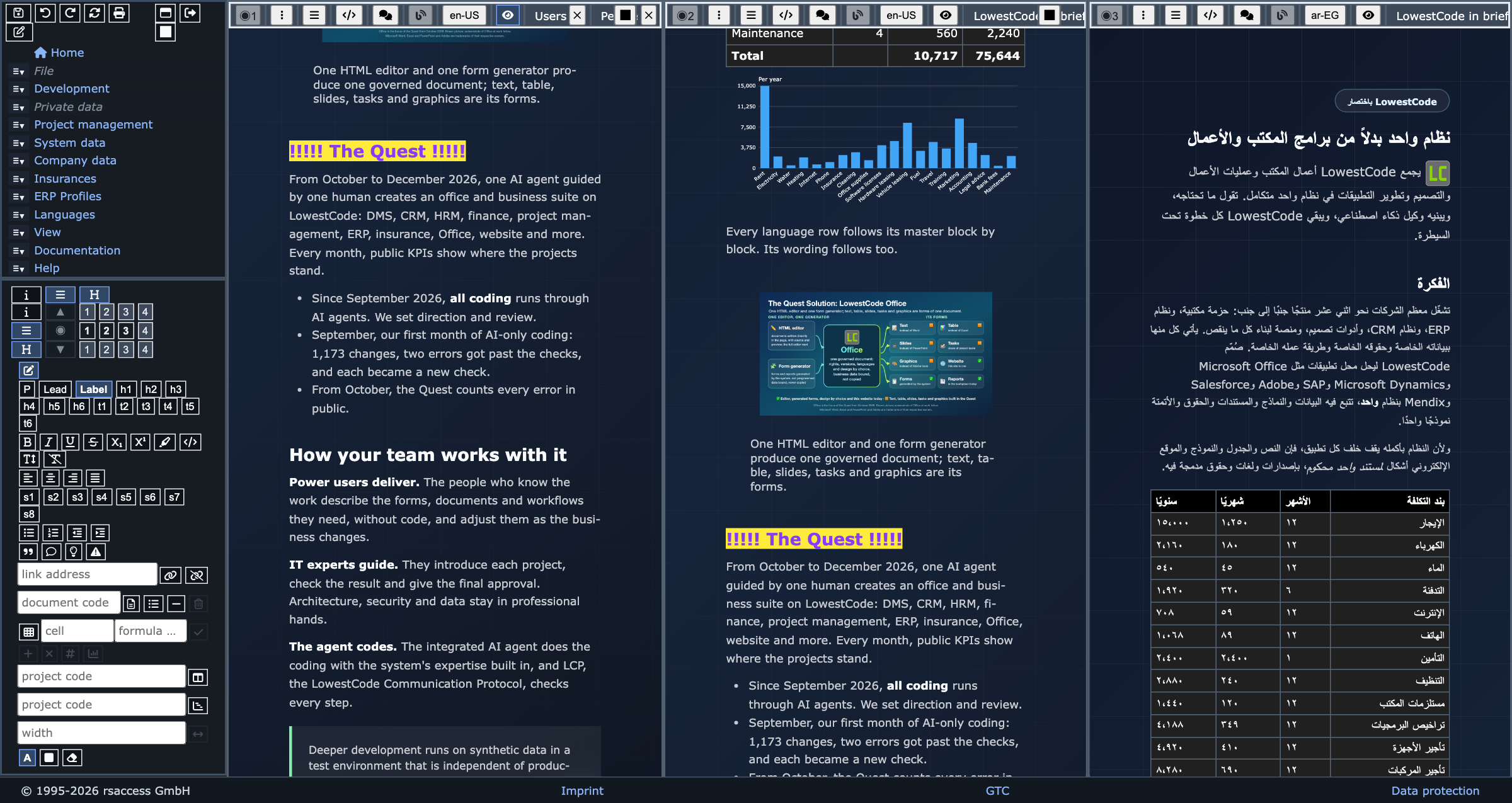Screen dimensions: 1512x803
Task: Click the lightbulb tip icon
Action: pyautogui.click(x=74, y=552)
